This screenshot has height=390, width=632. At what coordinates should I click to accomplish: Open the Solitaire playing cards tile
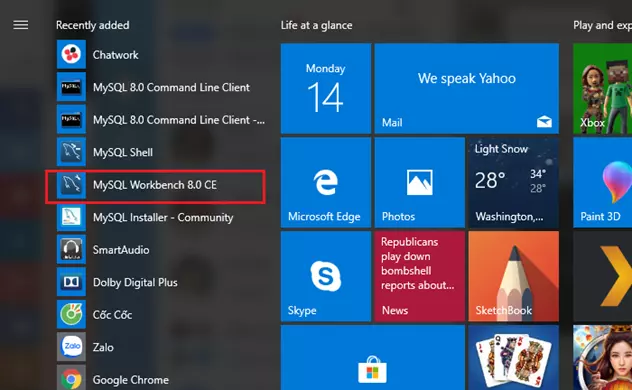514,358
